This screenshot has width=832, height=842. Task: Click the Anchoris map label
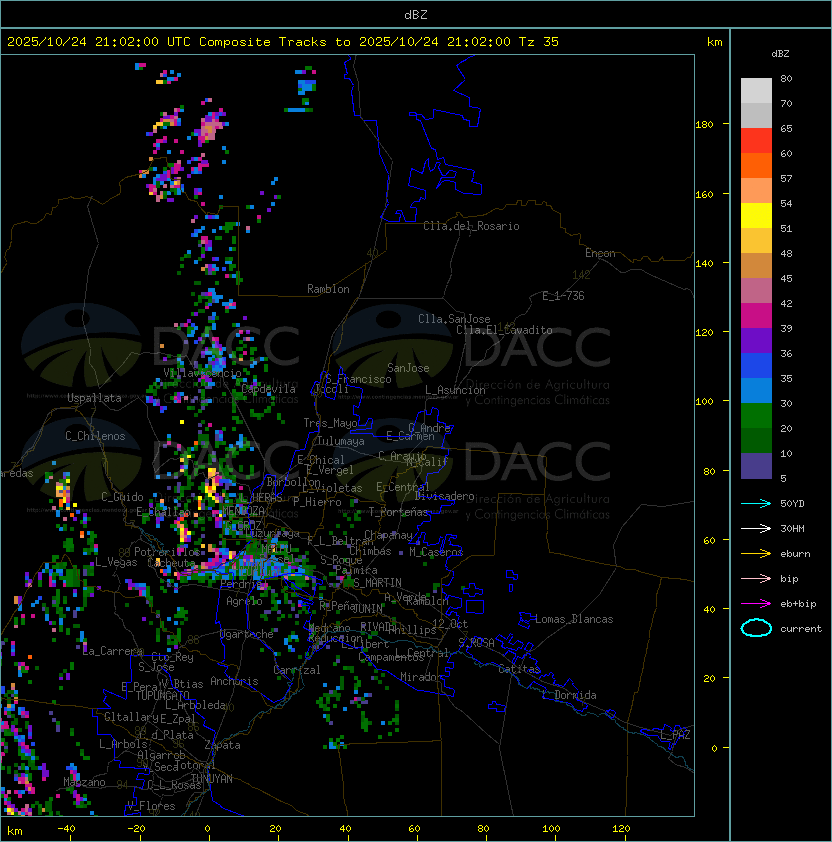pos(234,681)
